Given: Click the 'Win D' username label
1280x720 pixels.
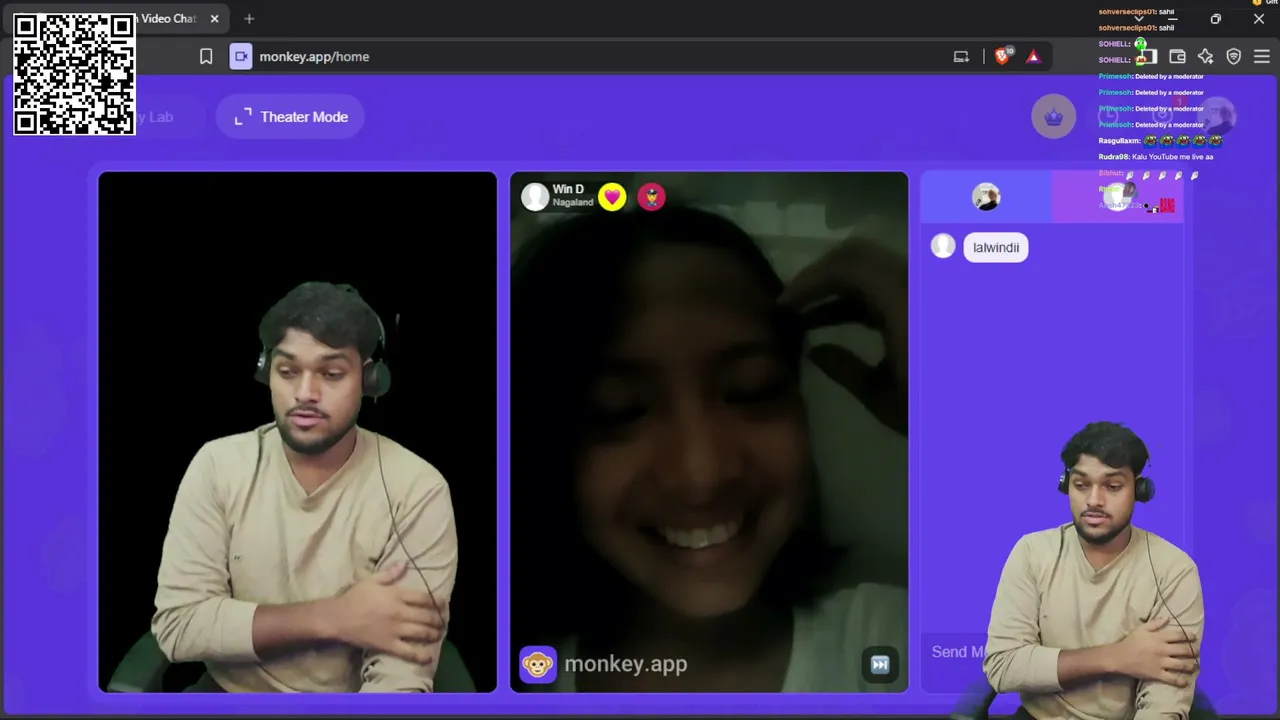Looking at the screenshot, I should [x=568, y=189].
